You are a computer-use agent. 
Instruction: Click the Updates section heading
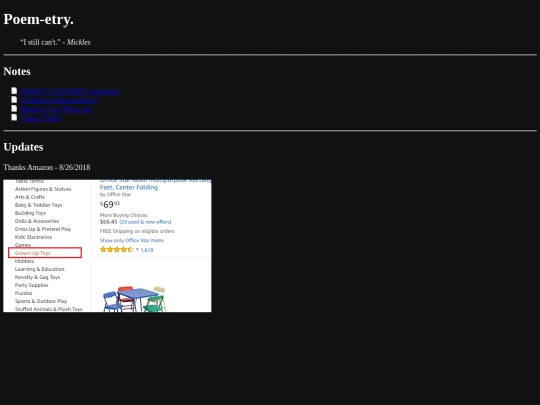23,147
